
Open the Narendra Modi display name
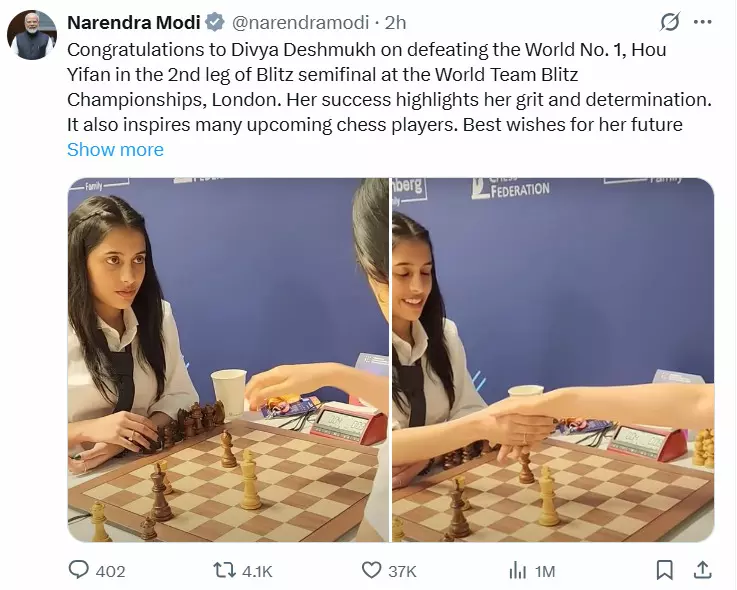pyautogui.click(x=134, y=22)
